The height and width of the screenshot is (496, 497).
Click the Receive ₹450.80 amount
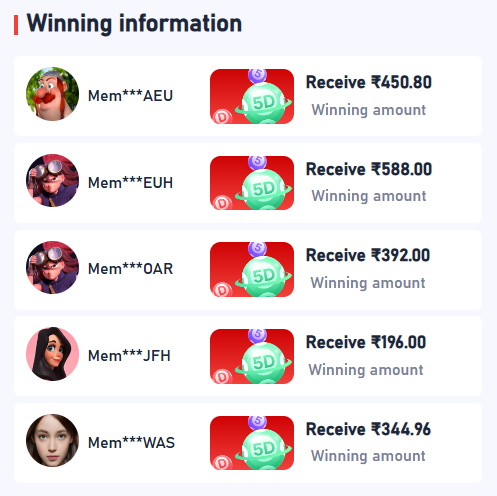click(369, 82)
